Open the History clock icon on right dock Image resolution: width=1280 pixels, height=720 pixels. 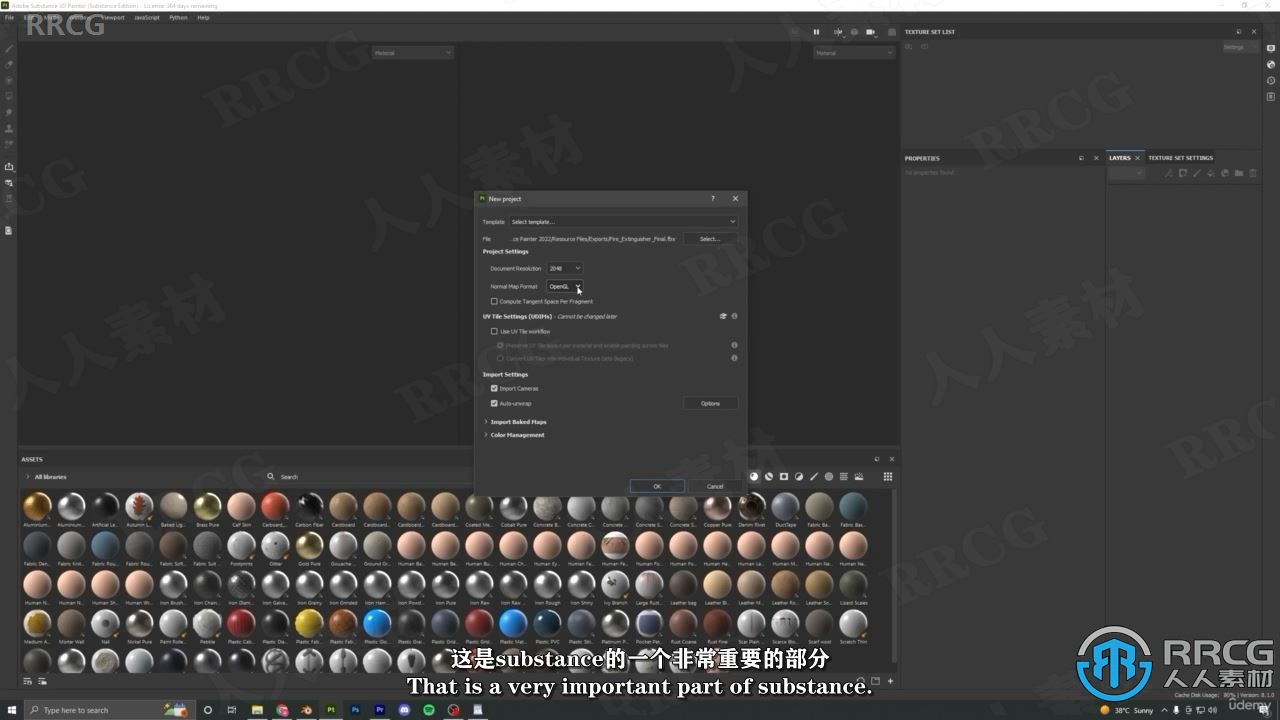tap(1271, 81)
